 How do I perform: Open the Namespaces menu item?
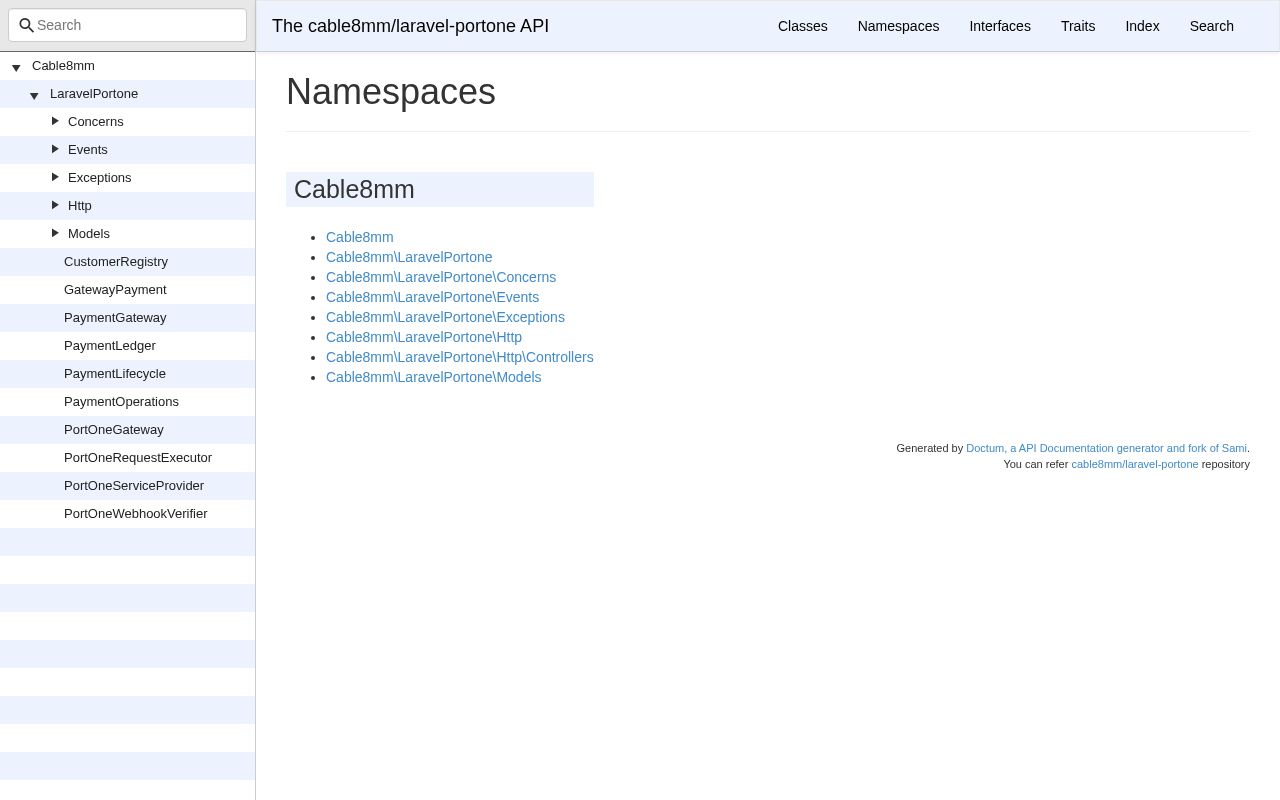pyautogui.click(x=898, y=26)
